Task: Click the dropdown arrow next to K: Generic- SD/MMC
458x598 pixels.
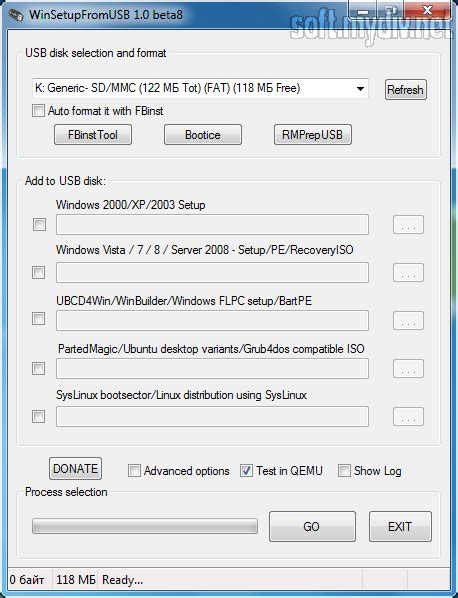Action: coord(360,89)
